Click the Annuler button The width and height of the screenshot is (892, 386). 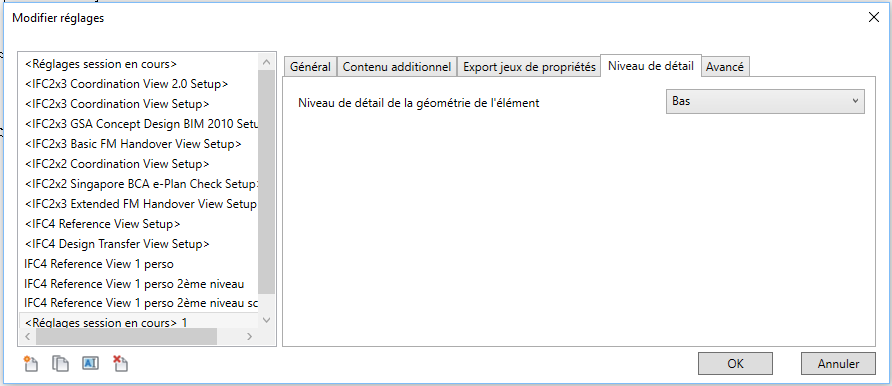[839, 363]
